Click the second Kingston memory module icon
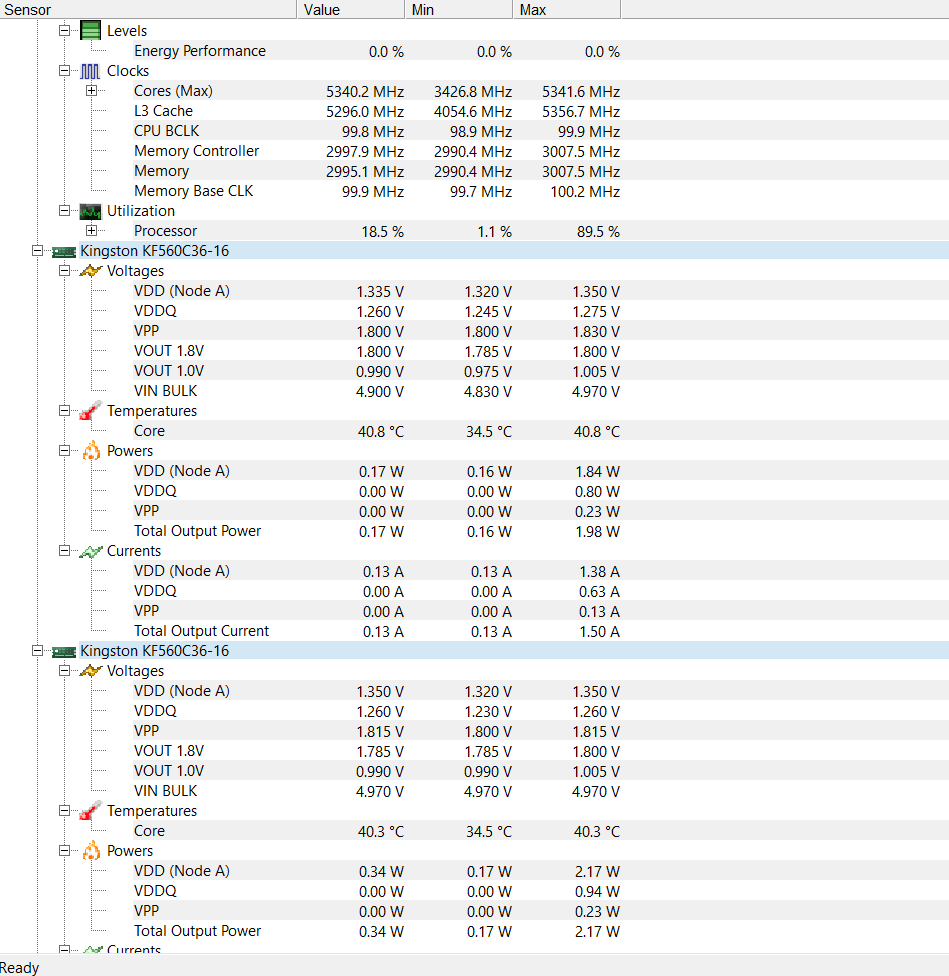Viewport: 949px width, 976px height. pyautogui.click(x=63, y=651)
